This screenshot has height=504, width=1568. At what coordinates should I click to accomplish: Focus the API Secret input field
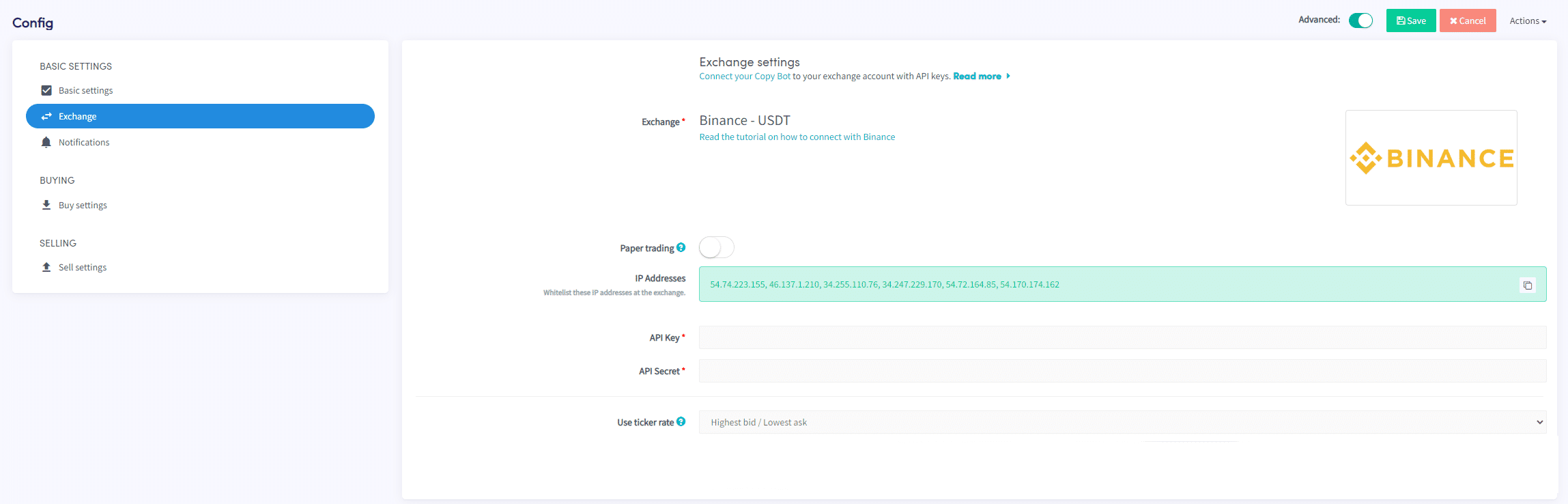coord(1122,371)
